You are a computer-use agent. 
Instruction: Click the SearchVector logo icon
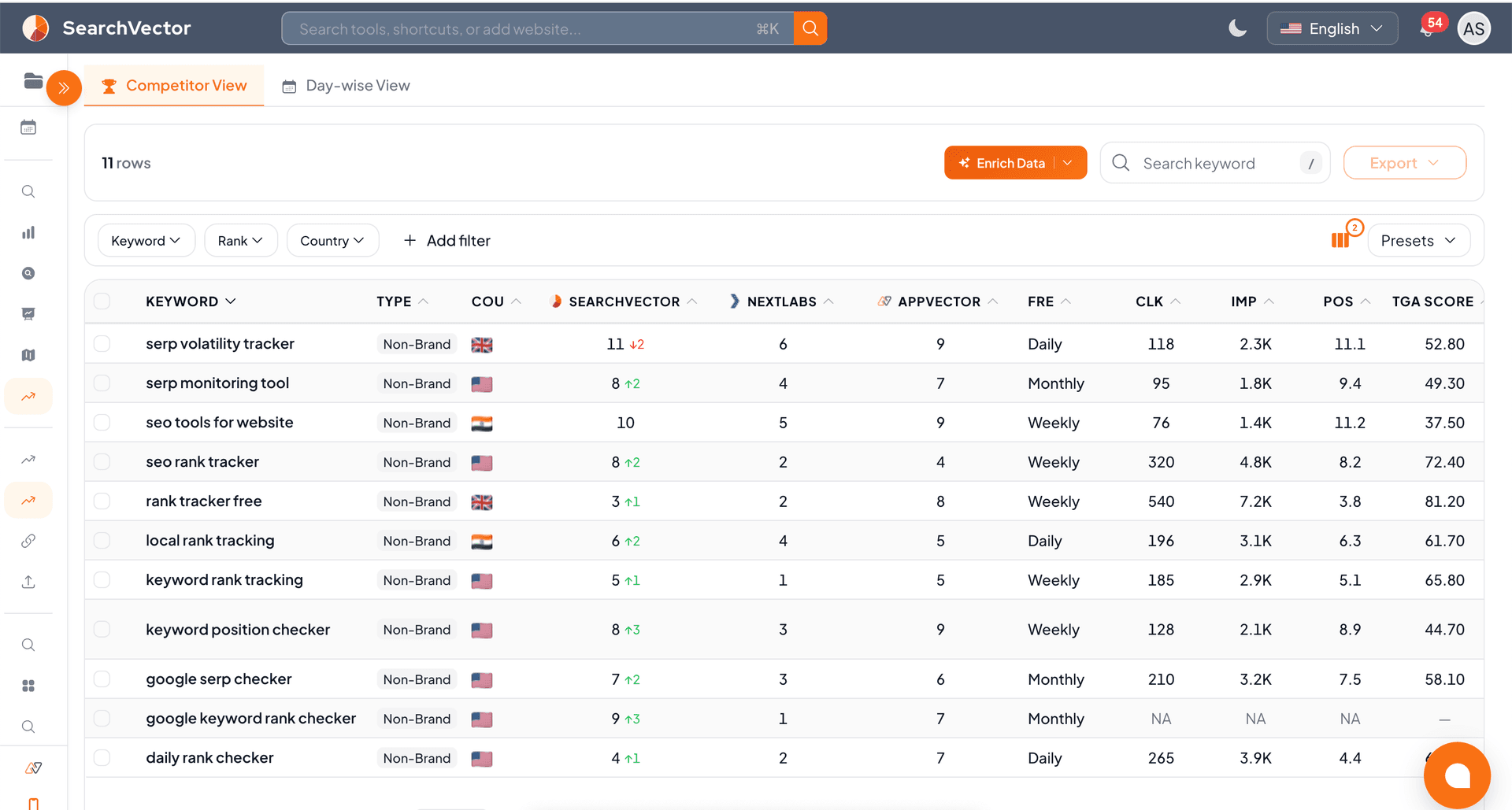click(35, 28)
